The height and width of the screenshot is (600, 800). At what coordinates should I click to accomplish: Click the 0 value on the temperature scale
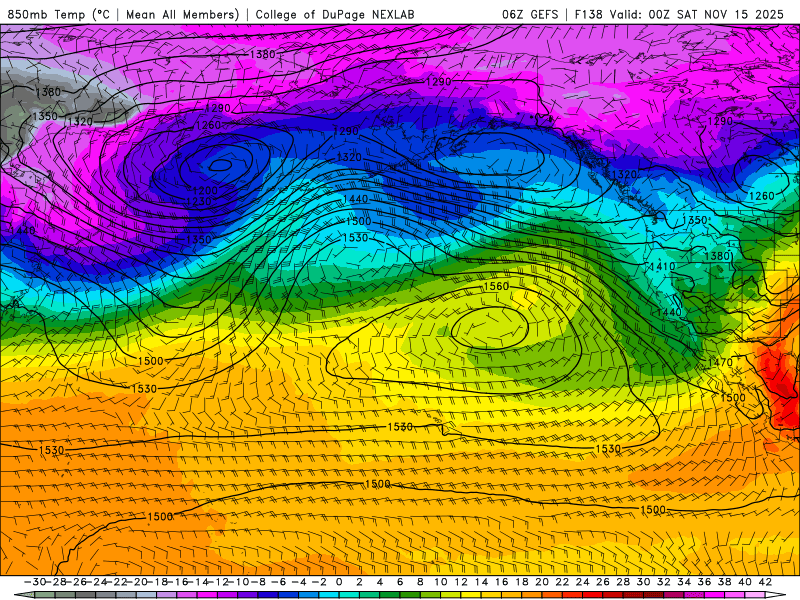coord(339,582)
